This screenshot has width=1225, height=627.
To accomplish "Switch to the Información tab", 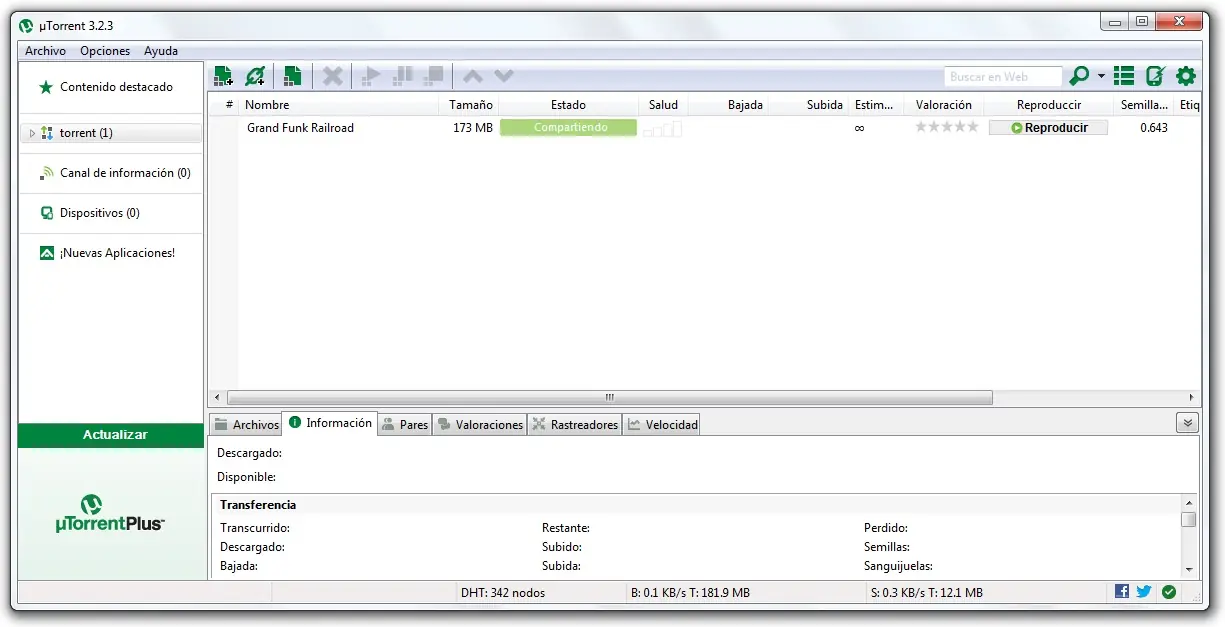I will (329, 423).
